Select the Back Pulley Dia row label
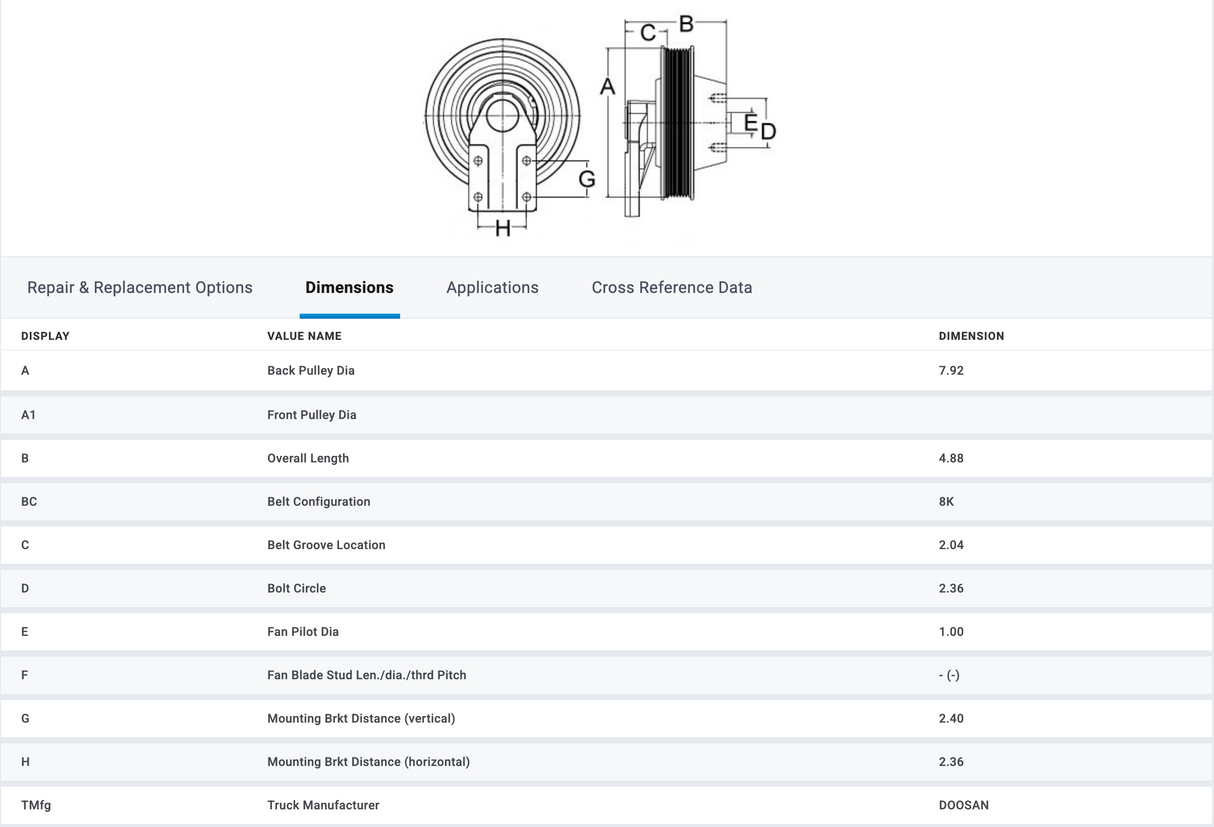This screenshot has height=827, width=1214. coord(311,370)
